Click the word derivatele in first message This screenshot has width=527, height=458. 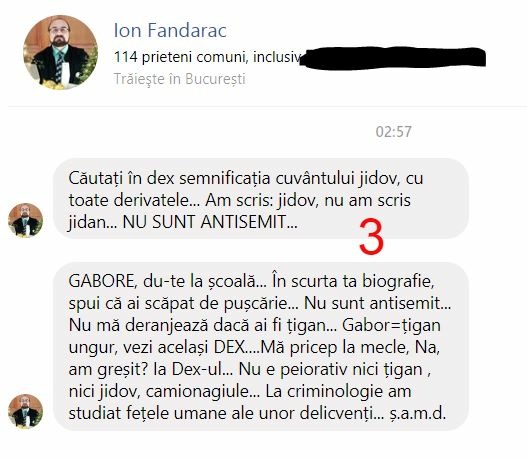156,200
